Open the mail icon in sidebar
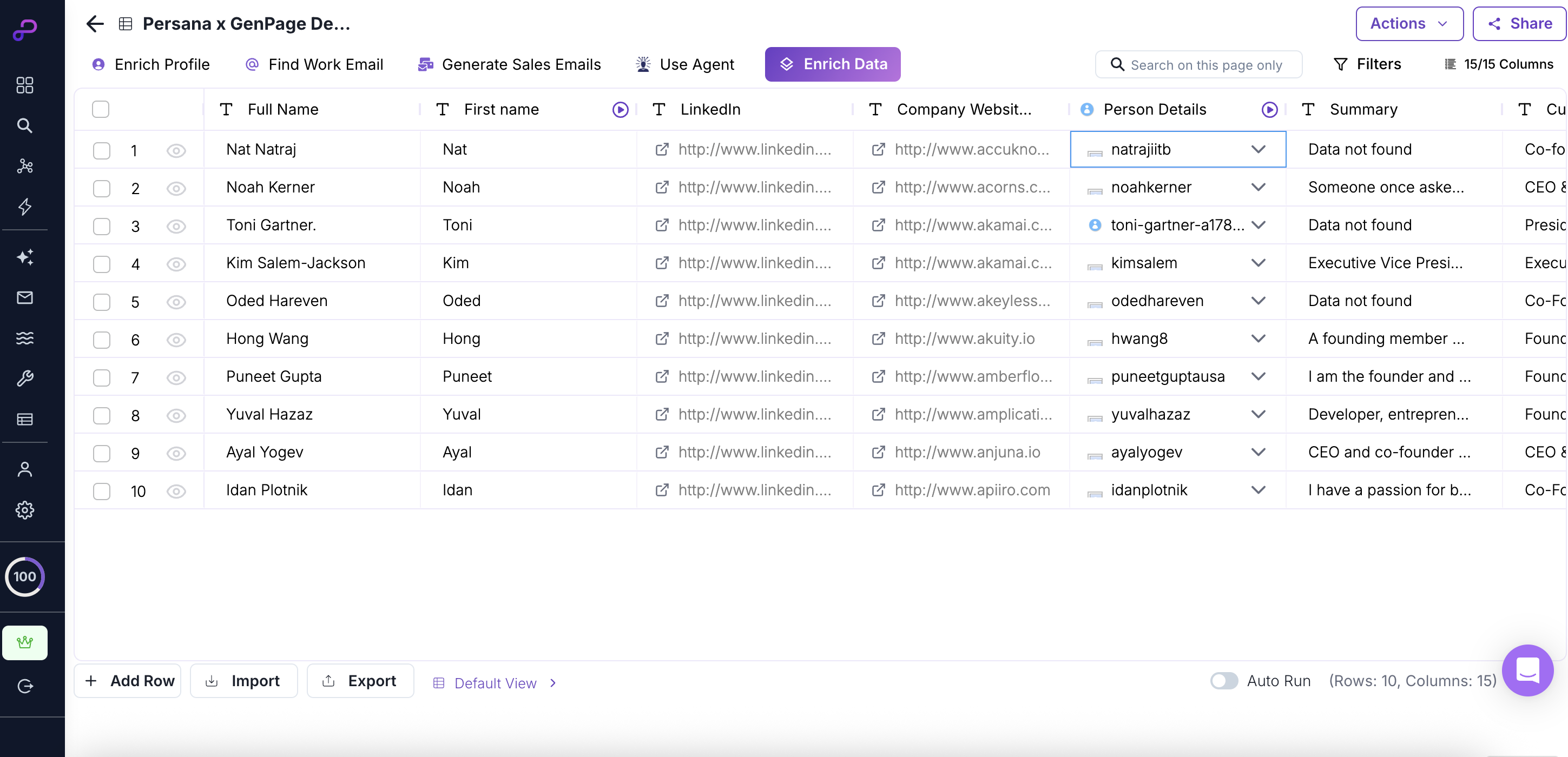1568x757 pixels. click(x=24, y=297)
